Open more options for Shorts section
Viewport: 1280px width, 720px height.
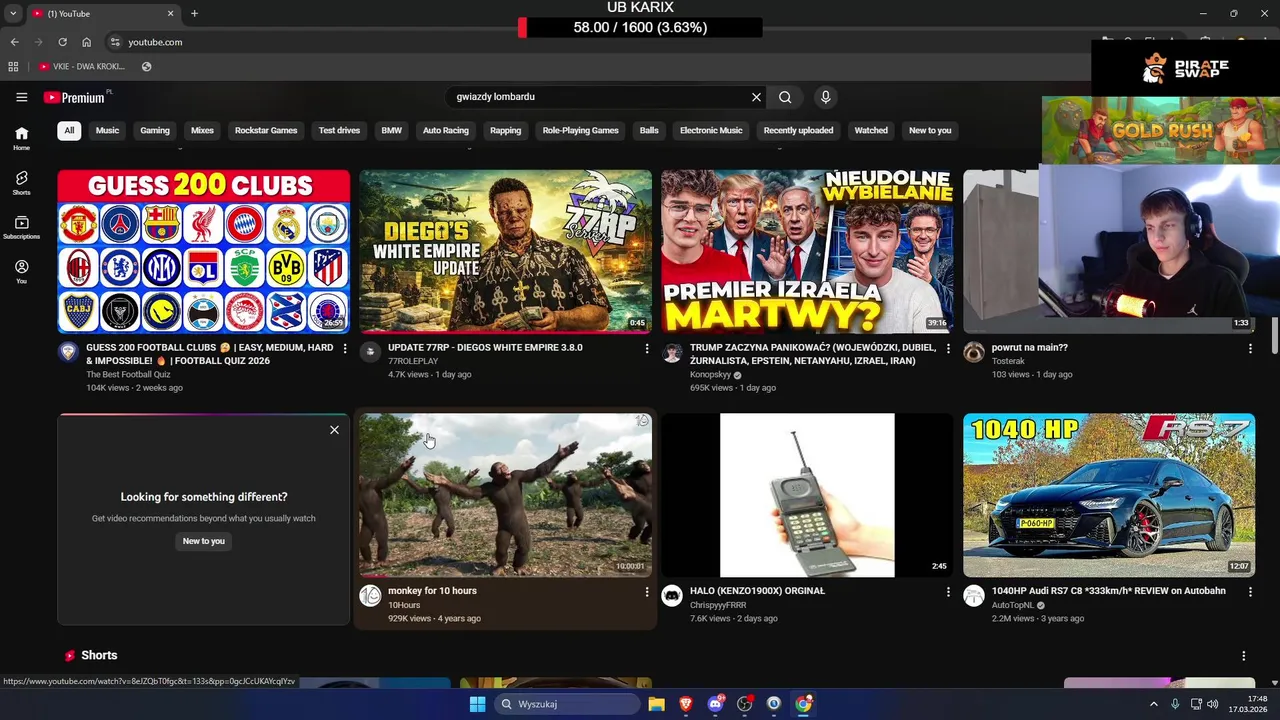[1244, 656]
